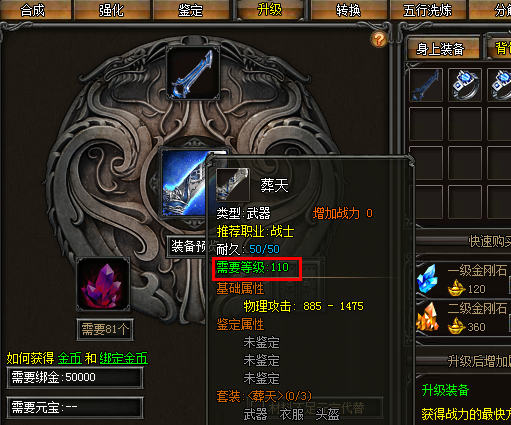
Task: Select the blue sword in the top upgrade slot
Action: pyautogui.click(x=193, y=73)
